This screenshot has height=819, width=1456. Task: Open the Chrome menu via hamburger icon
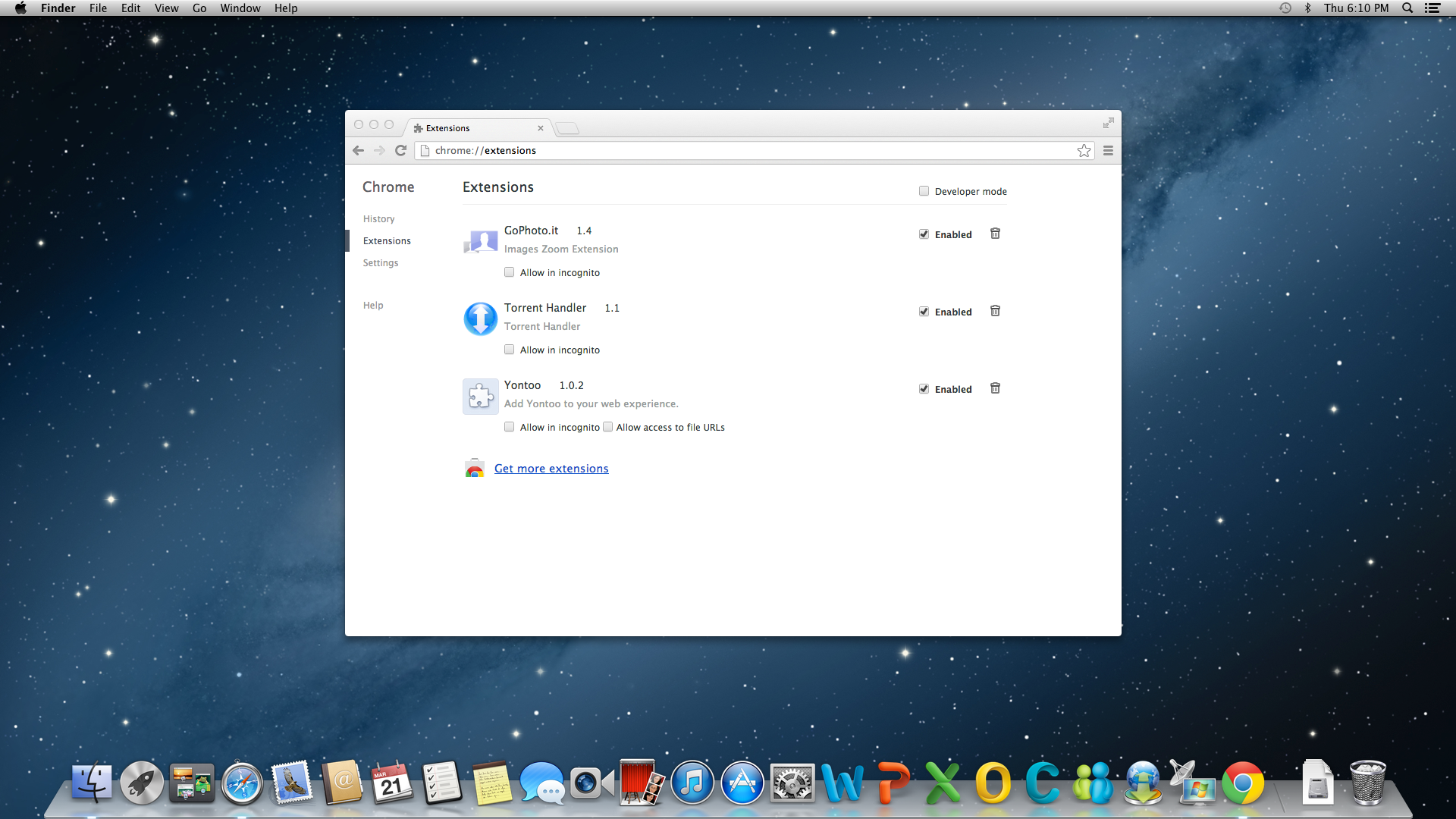[x=1108, y=150]
